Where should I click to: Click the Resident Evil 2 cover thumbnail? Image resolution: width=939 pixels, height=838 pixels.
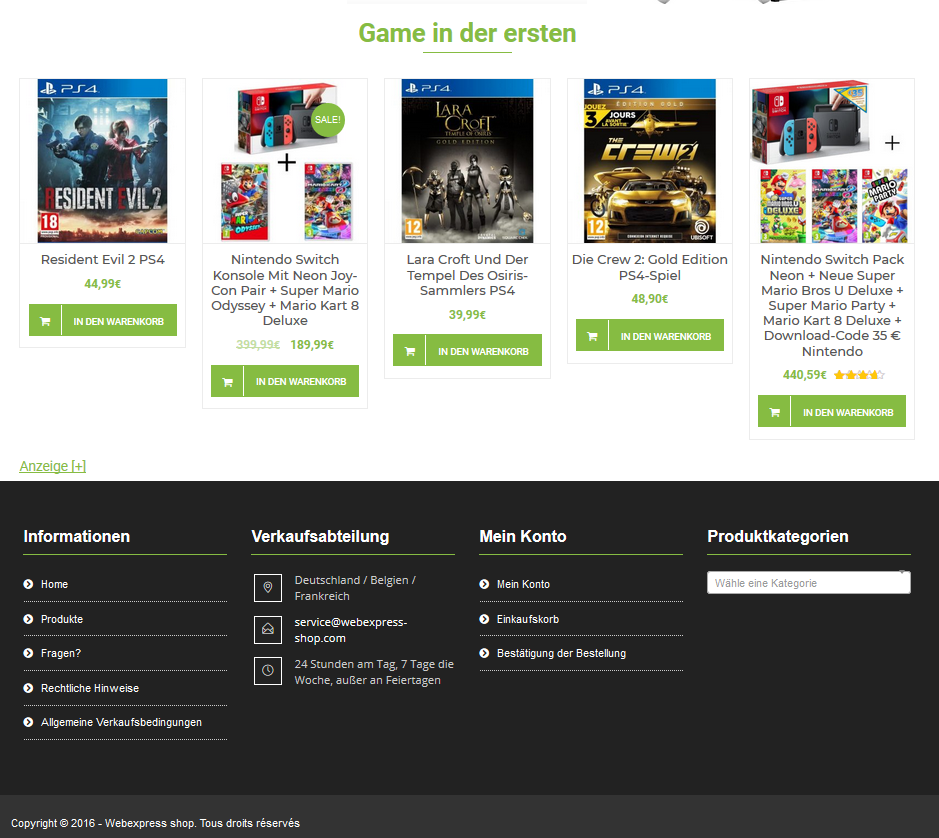click(x=102, y=161)
